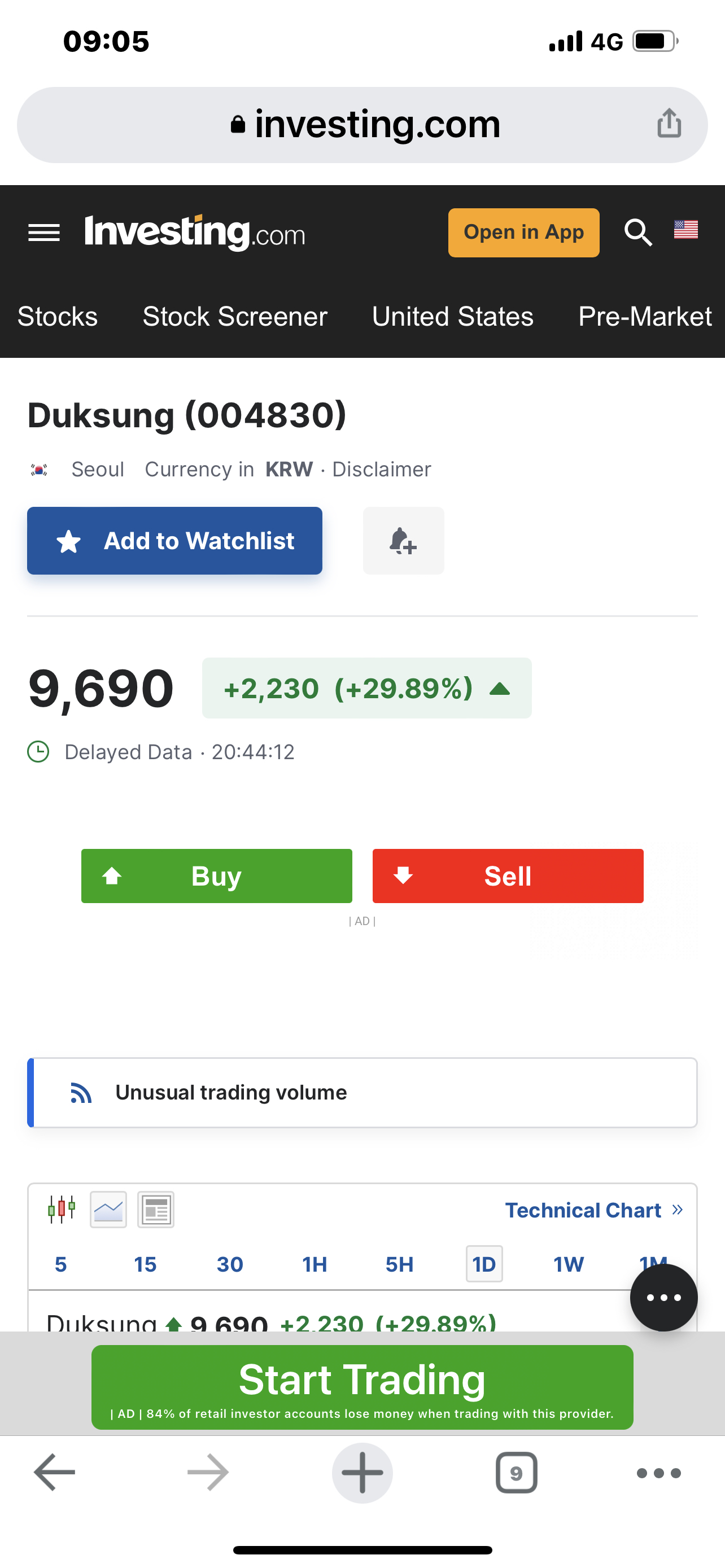This screenshot has width=725, height=1568.
Task: Open the US flag edition selector
Action: [686, 230]
